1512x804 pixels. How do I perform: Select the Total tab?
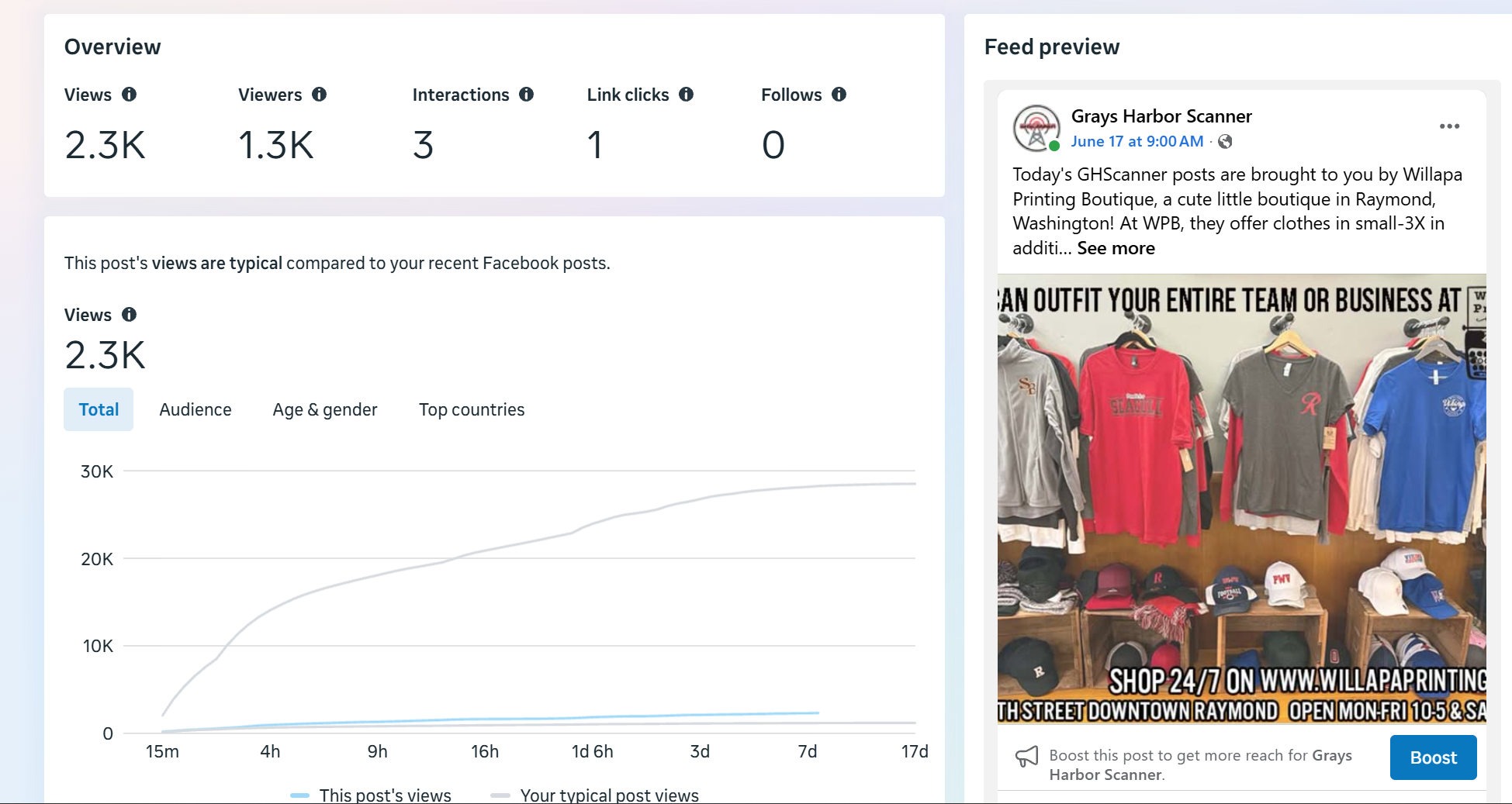99,409
